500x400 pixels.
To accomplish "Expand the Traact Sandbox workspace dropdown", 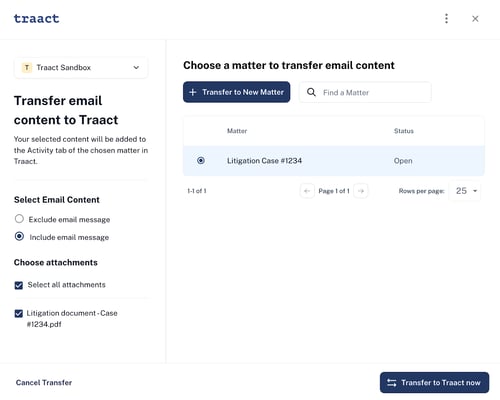I will [81, 68].
